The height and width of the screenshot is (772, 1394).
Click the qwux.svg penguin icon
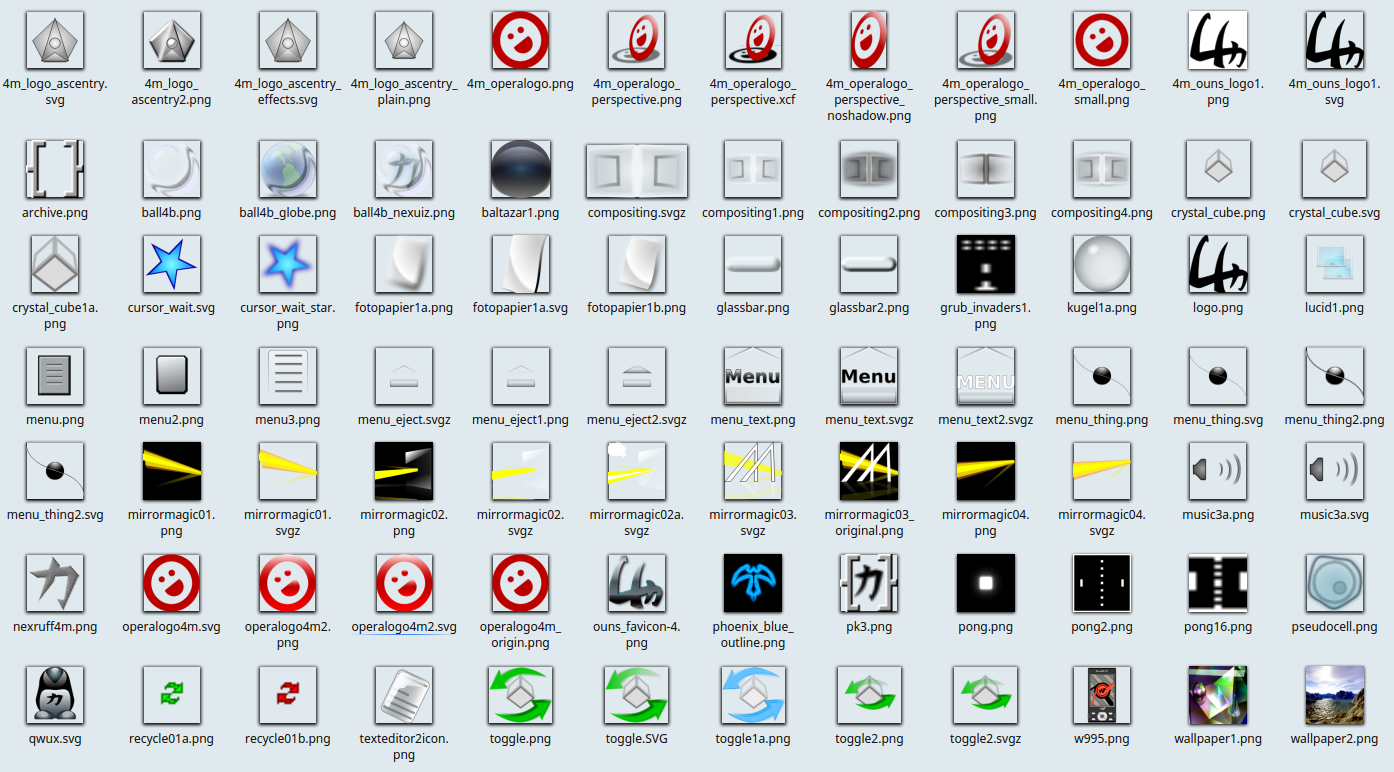click(x=55, y=695)
